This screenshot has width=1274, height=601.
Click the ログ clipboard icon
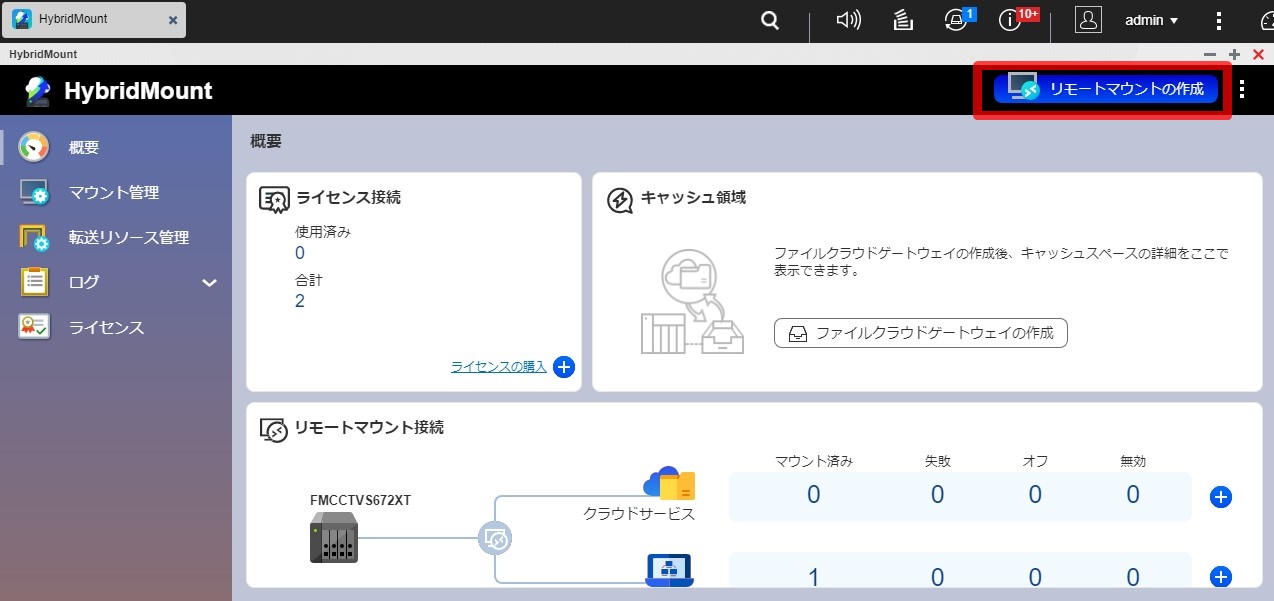34,282
